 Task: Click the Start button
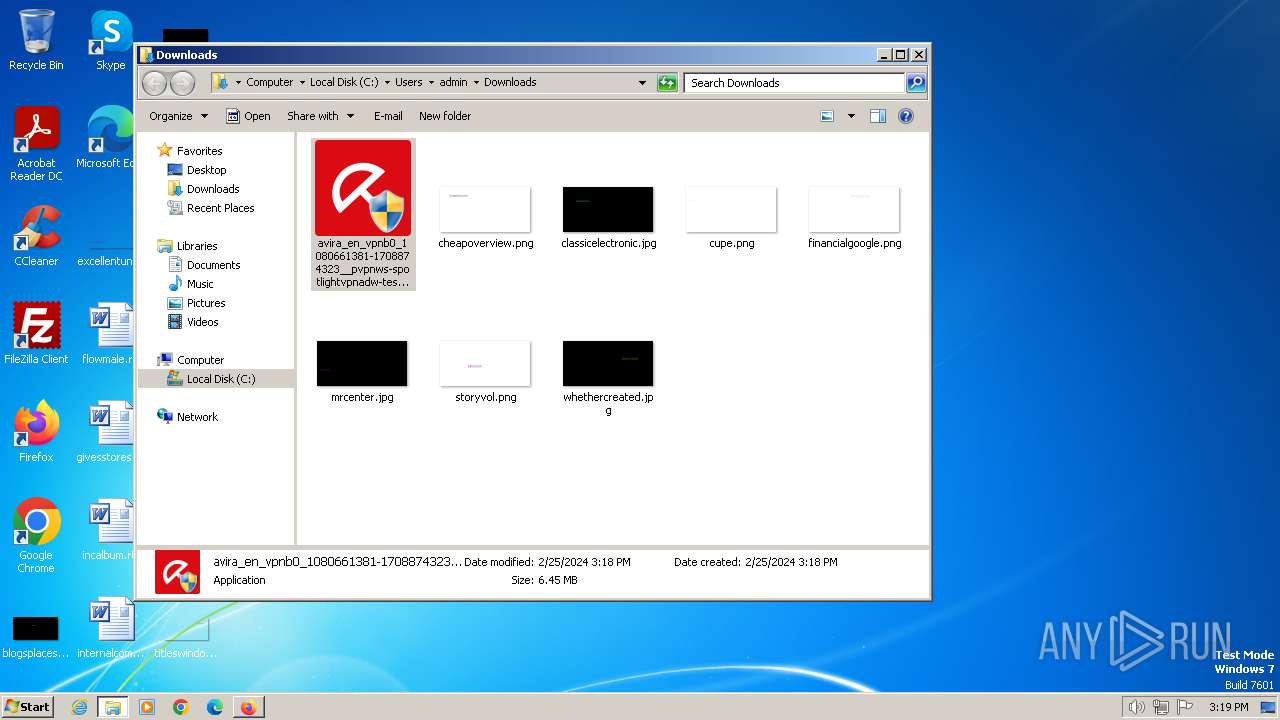pyautogui.click(x=27, y=706)
